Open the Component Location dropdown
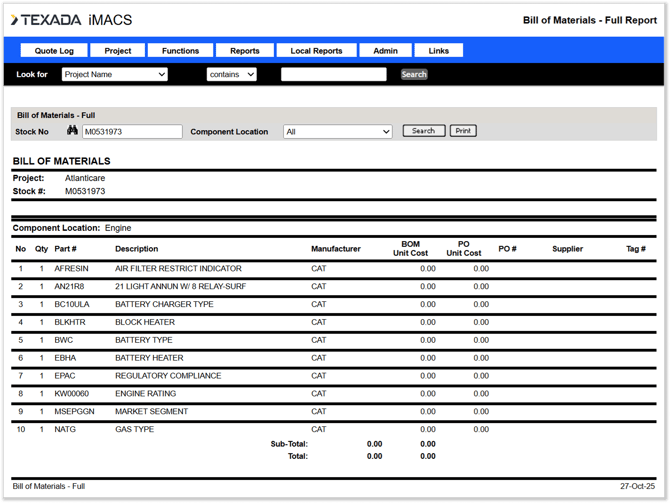670x503 pixels. [338, 132]
